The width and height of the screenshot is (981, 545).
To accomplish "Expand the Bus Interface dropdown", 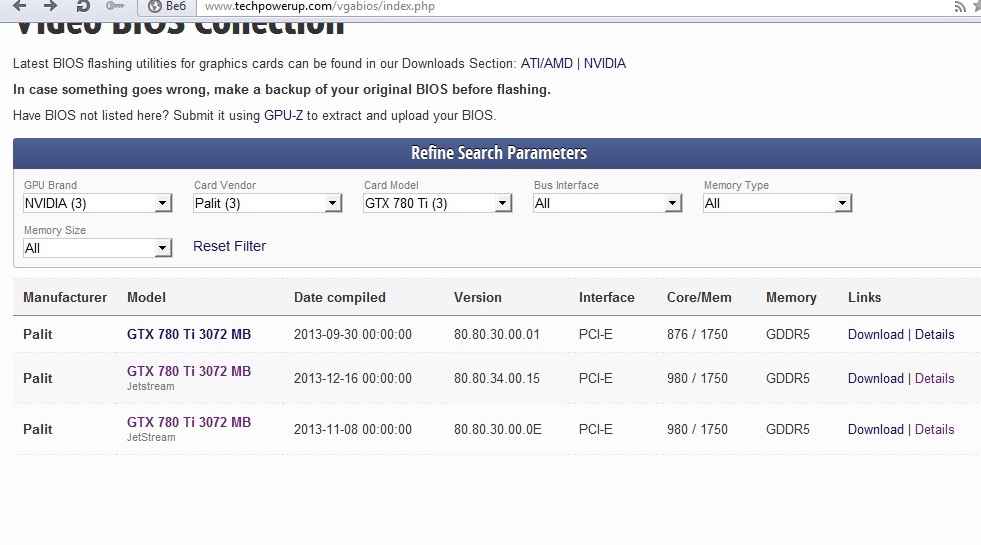I will coord(607,203).
